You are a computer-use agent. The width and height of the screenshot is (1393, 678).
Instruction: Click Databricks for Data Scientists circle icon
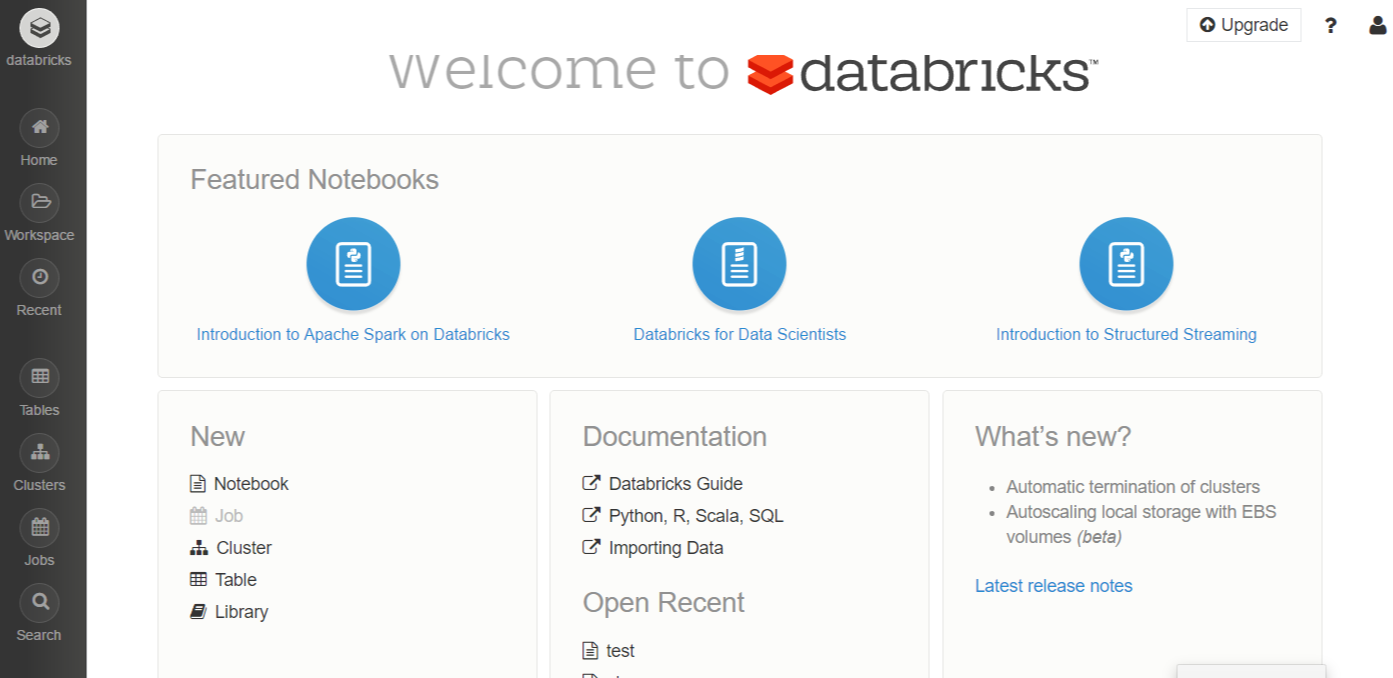tap(739, 264)
